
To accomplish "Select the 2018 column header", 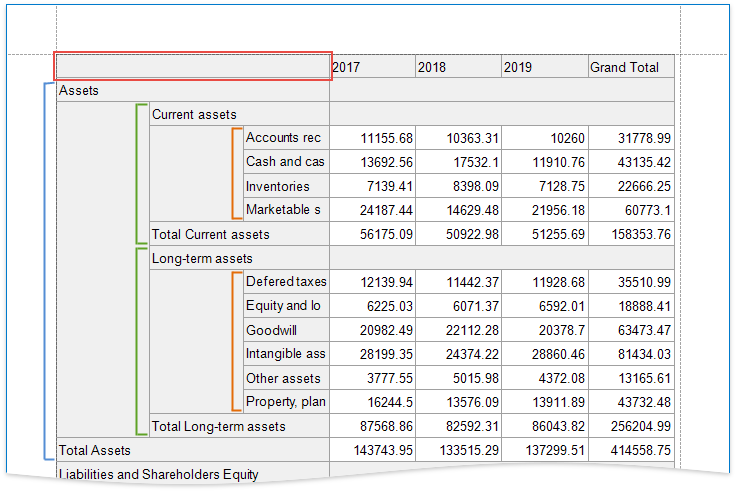I will [x=458, y=67].
